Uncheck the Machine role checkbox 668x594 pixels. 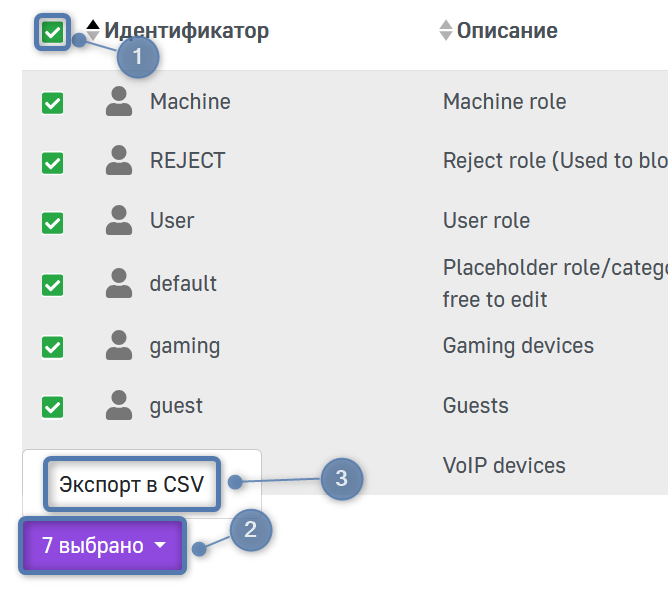52,102
